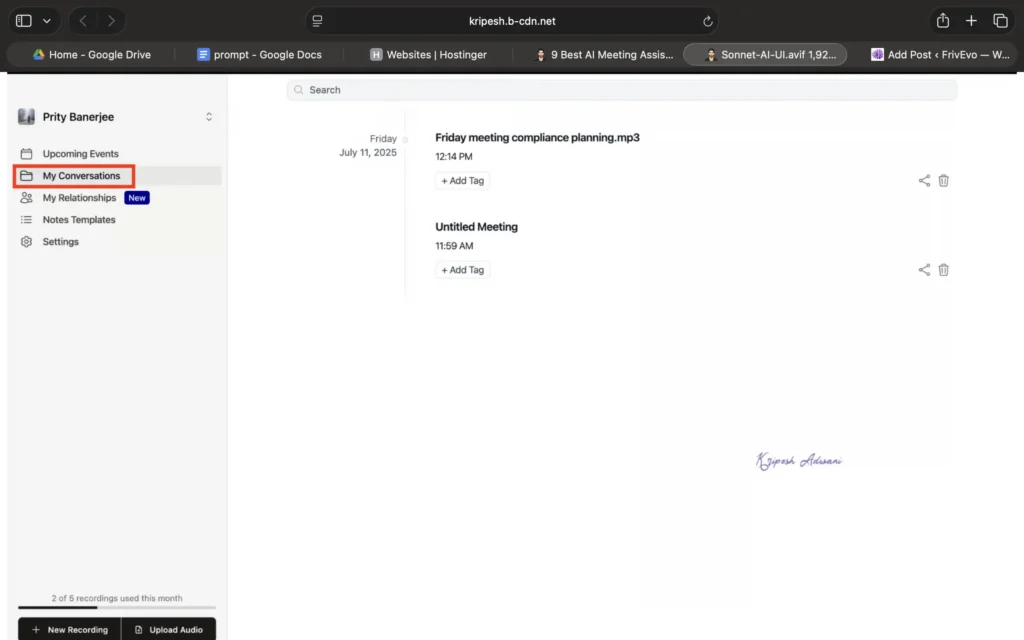Open Notes Templates page
Image resolution: width=1024 pixels, height=640 pixels.
point(79,220)
